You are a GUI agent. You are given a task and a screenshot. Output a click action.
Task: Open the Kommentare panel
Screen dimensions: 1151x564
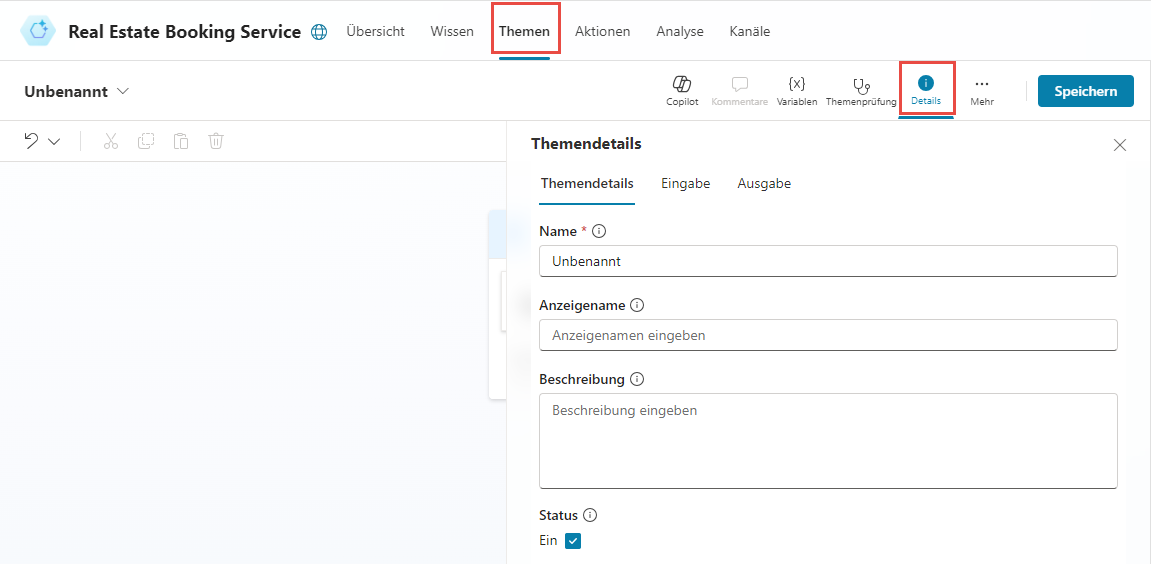click(x=739, y=91)
